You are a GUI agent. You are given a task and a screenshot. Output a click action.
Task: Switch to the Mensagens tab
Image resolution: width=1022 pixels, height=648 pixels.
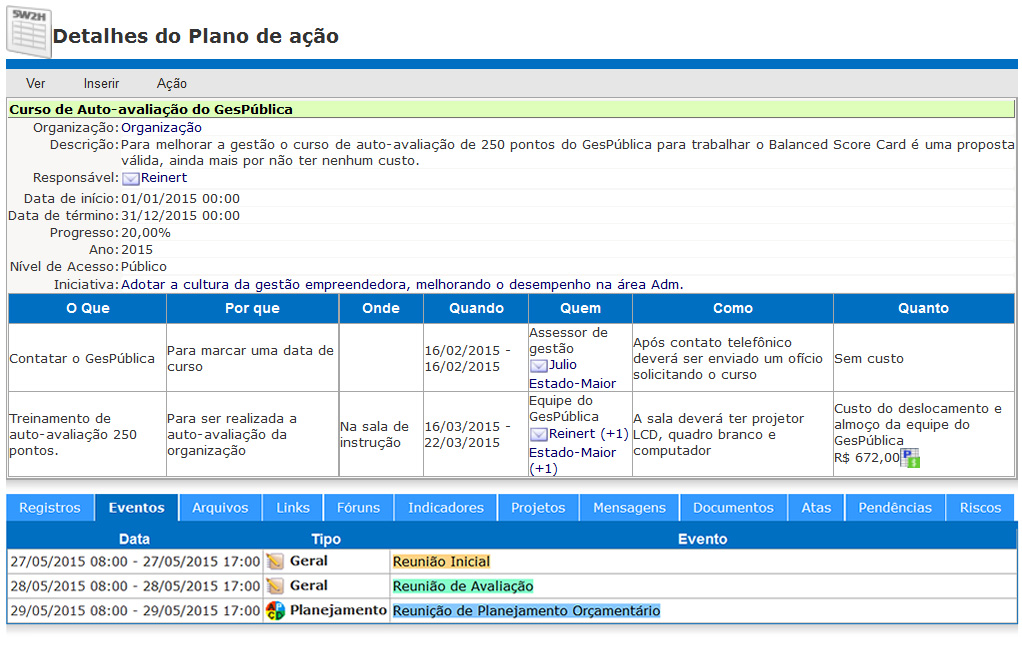point(629,508)
